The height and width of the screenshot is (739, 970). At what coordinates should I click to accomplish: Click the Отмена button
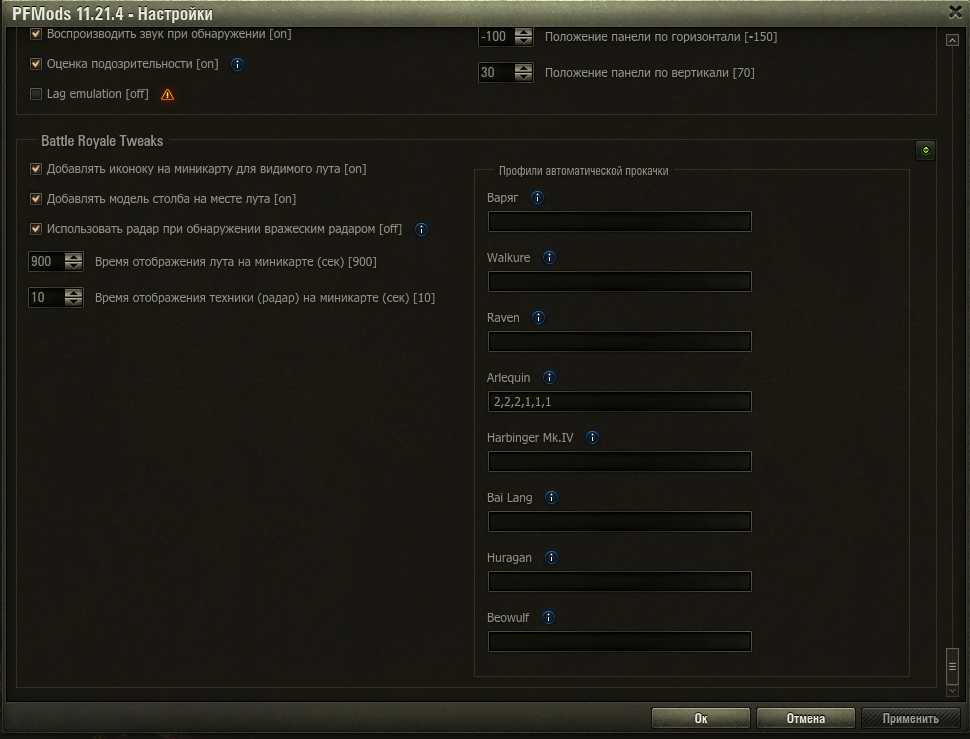point(805,718)
